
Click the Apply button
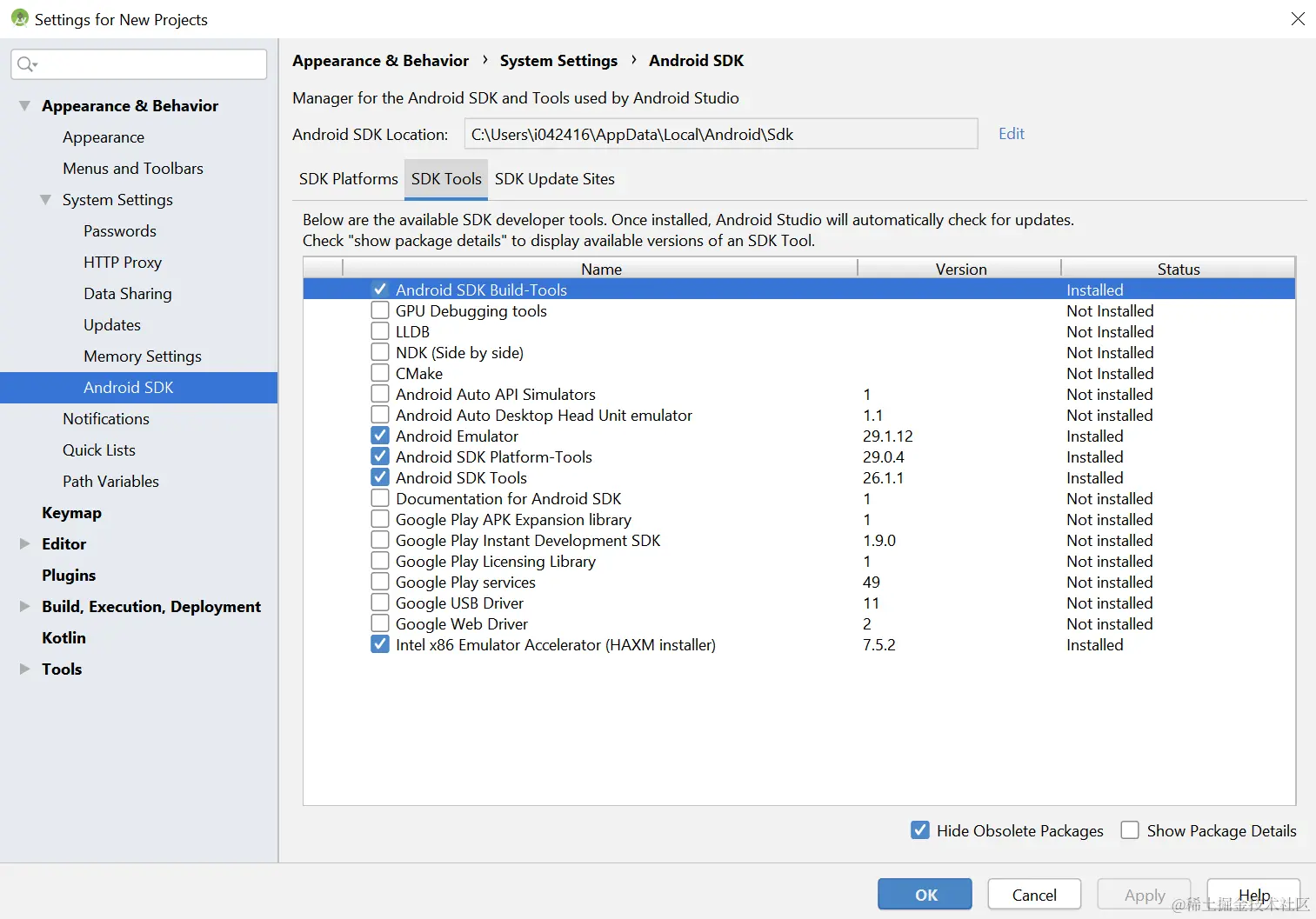coord(1144,895)
